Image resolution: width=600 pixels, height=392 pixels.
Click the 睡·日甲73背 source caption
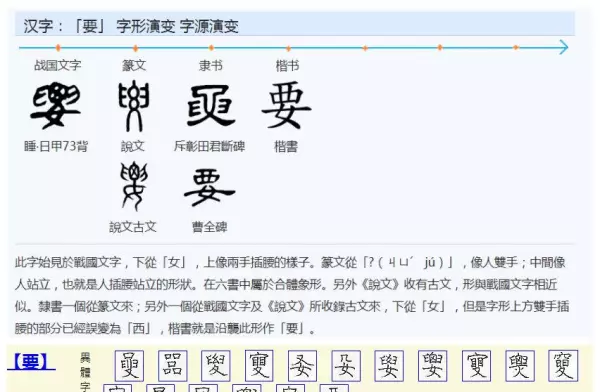(x=56, y=146)
